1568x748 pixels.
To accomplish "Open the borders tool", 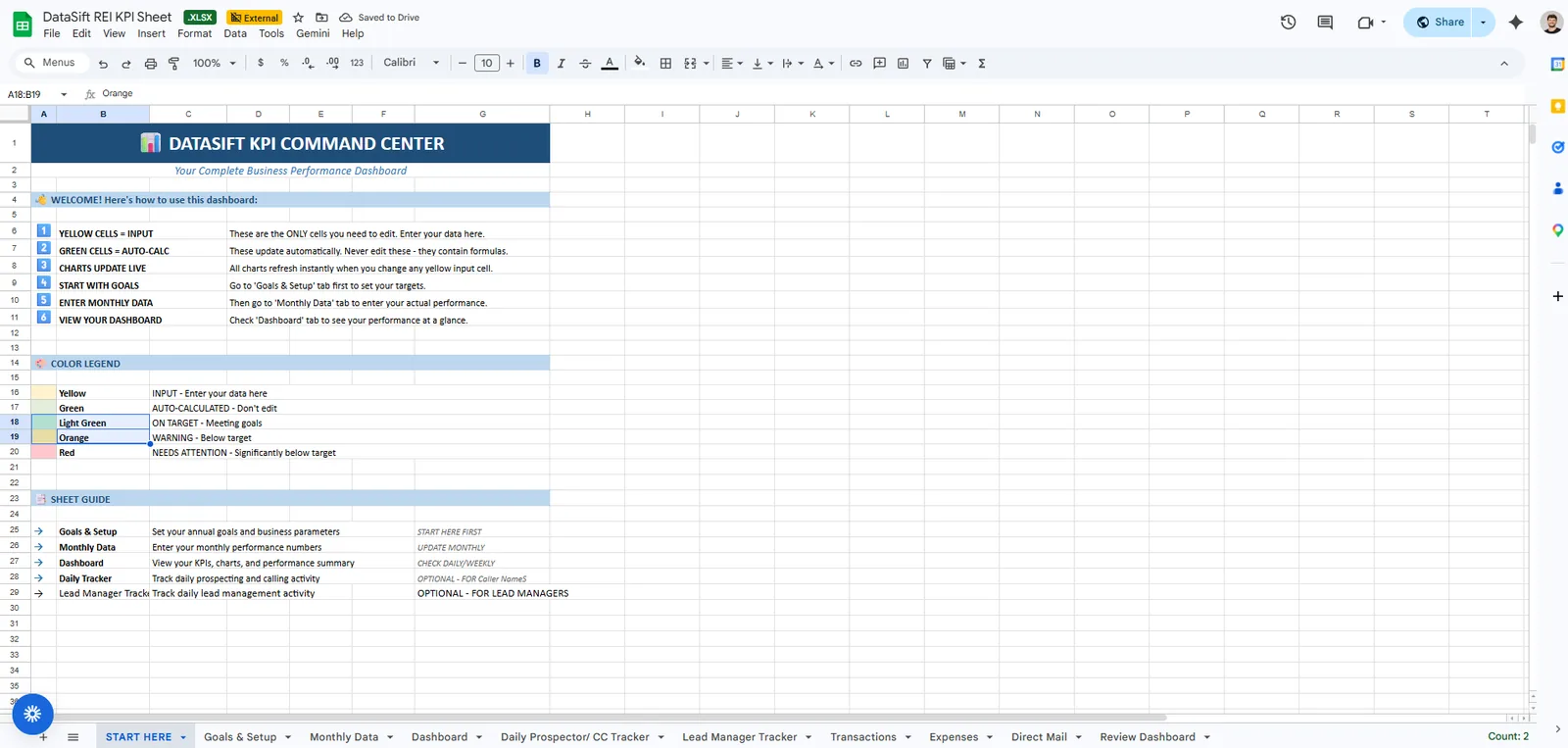I will 665,63.
